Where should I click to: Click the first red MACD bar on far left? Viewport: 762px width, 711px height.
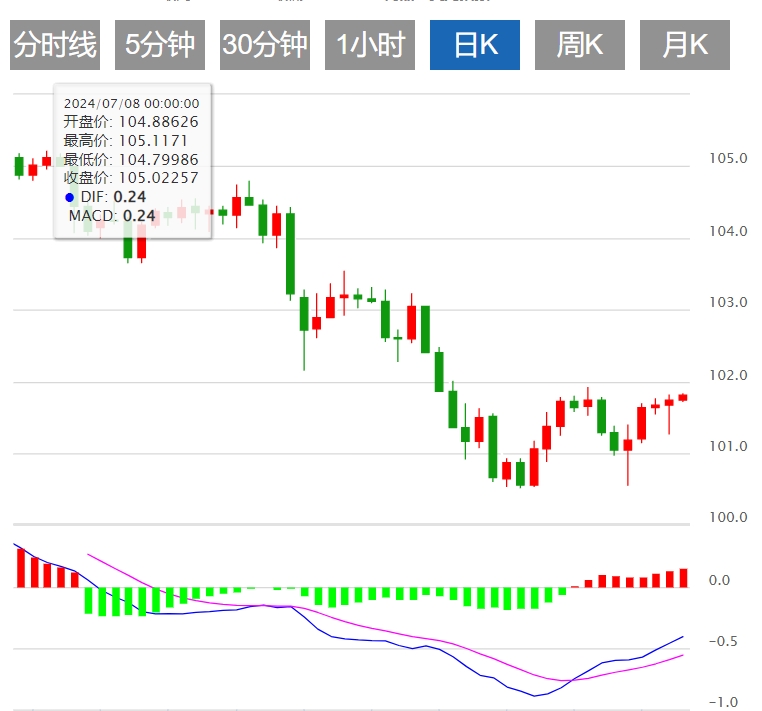pyautogui.click(x=21, y=568)
